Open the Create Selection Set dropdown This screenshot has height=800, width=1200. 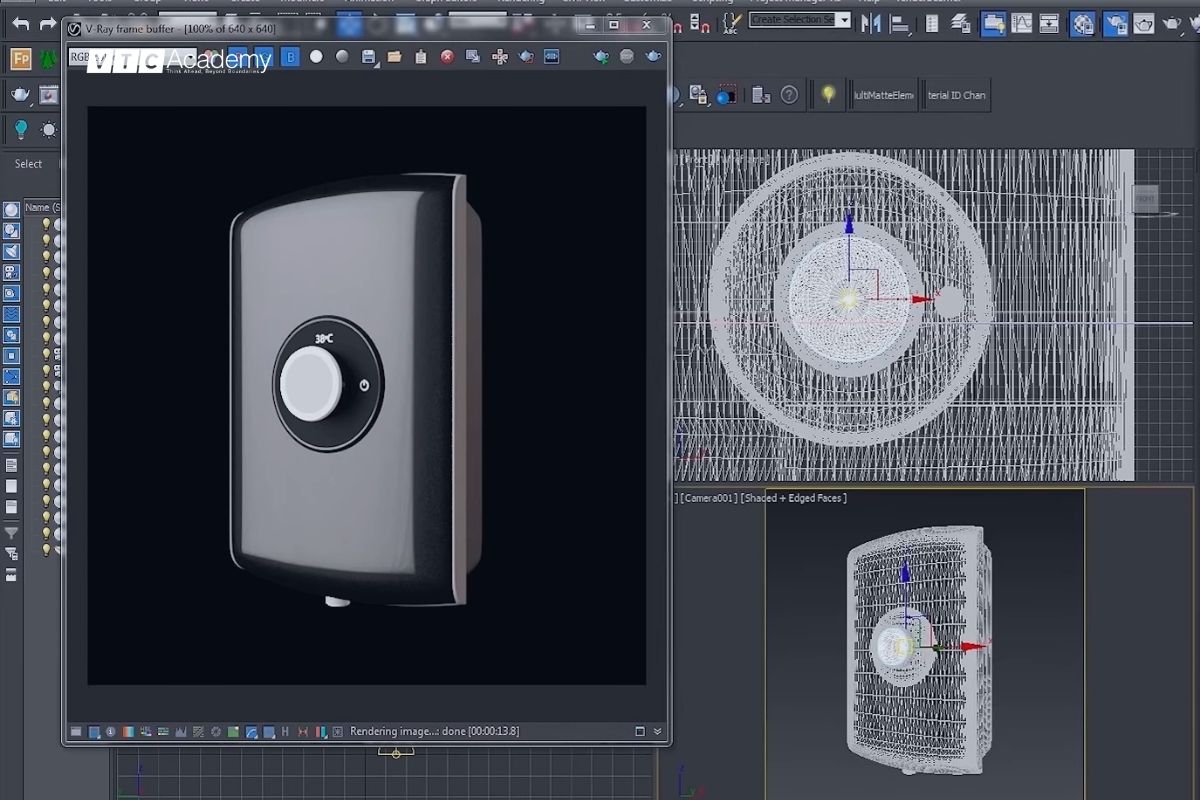800,20
